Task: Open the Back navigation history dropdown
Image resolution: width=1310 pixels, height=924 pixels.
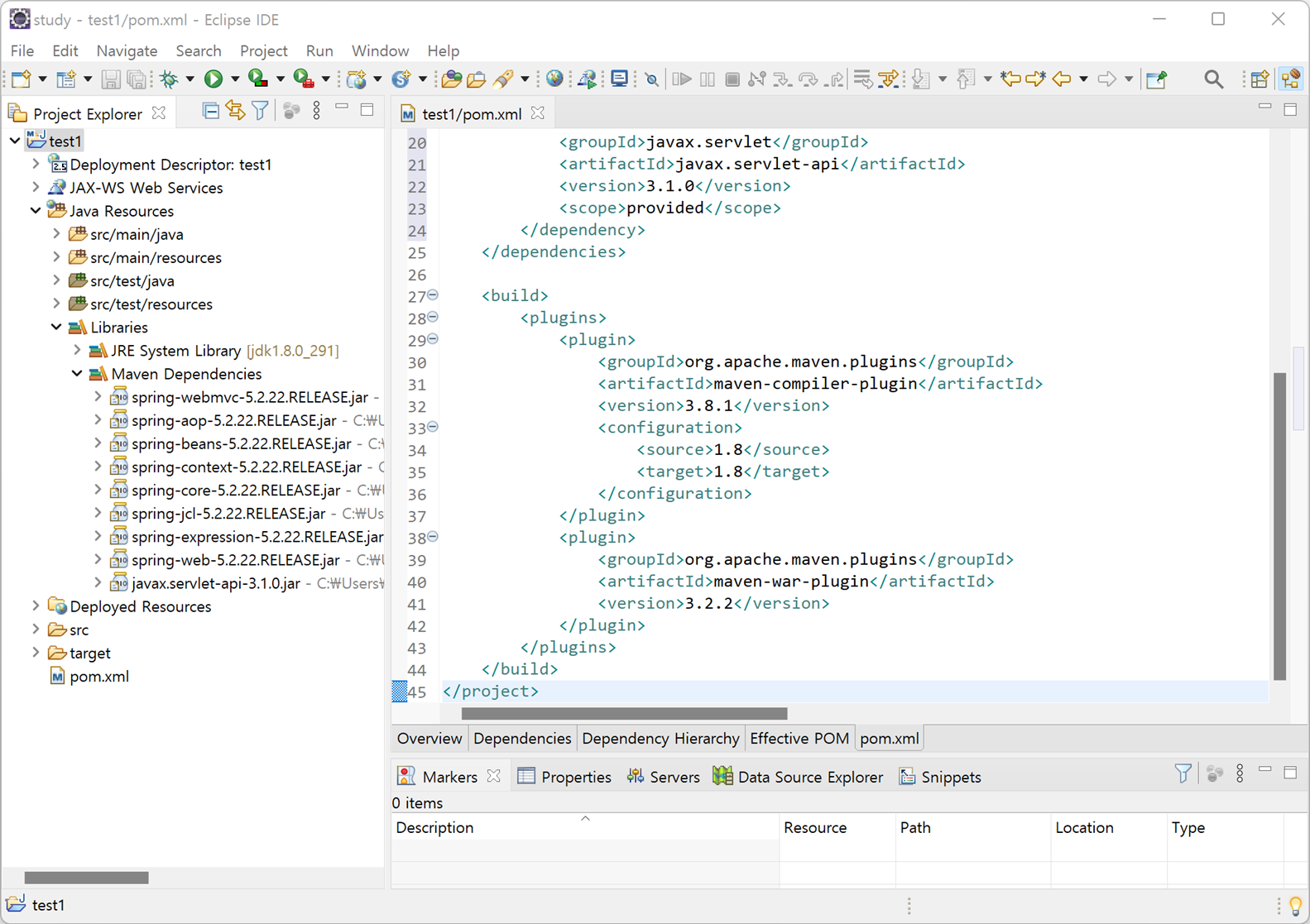Action: (1083, 79)
